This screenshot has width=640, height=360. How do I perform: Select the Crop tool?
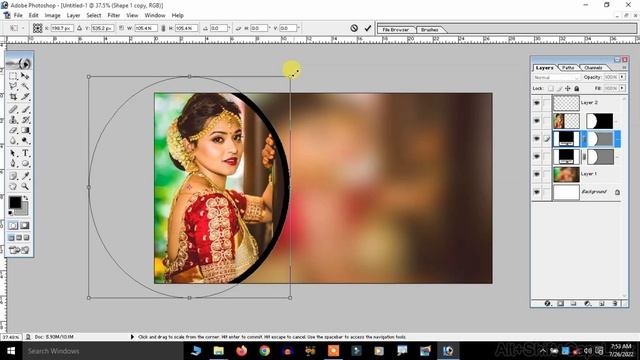13,97
